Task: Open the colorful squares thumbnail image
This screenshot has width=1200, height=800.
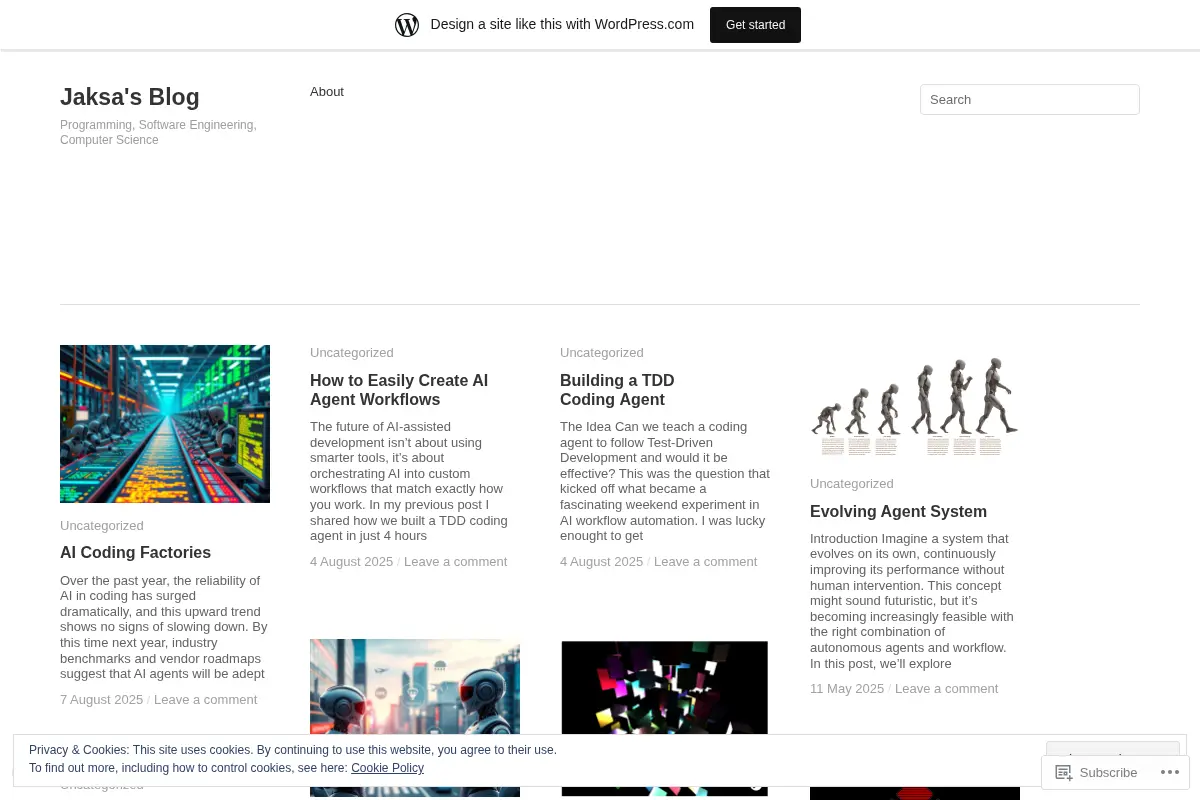Action: 665,718
